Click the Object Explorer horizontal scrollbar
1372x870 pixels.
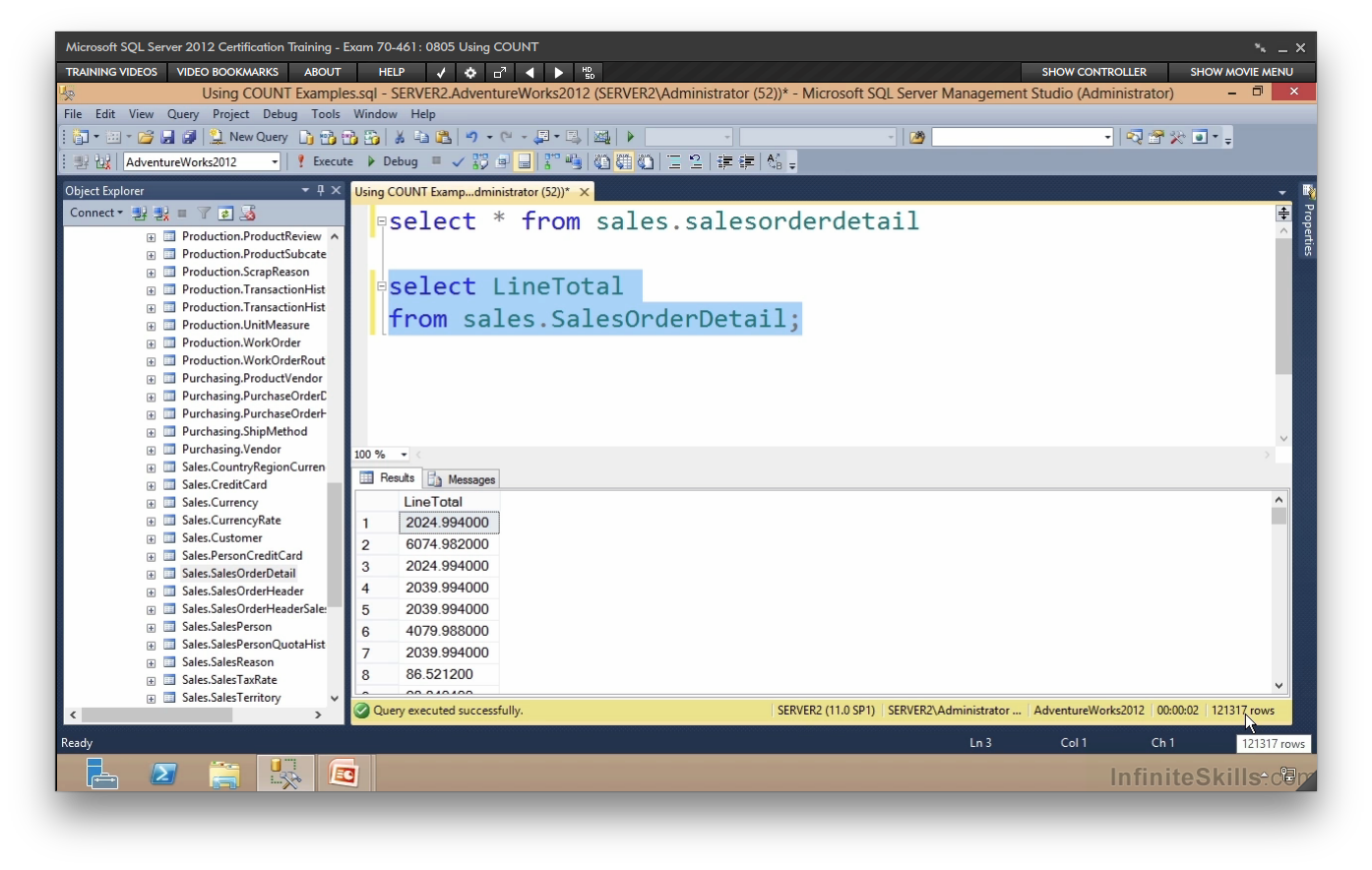195,715
